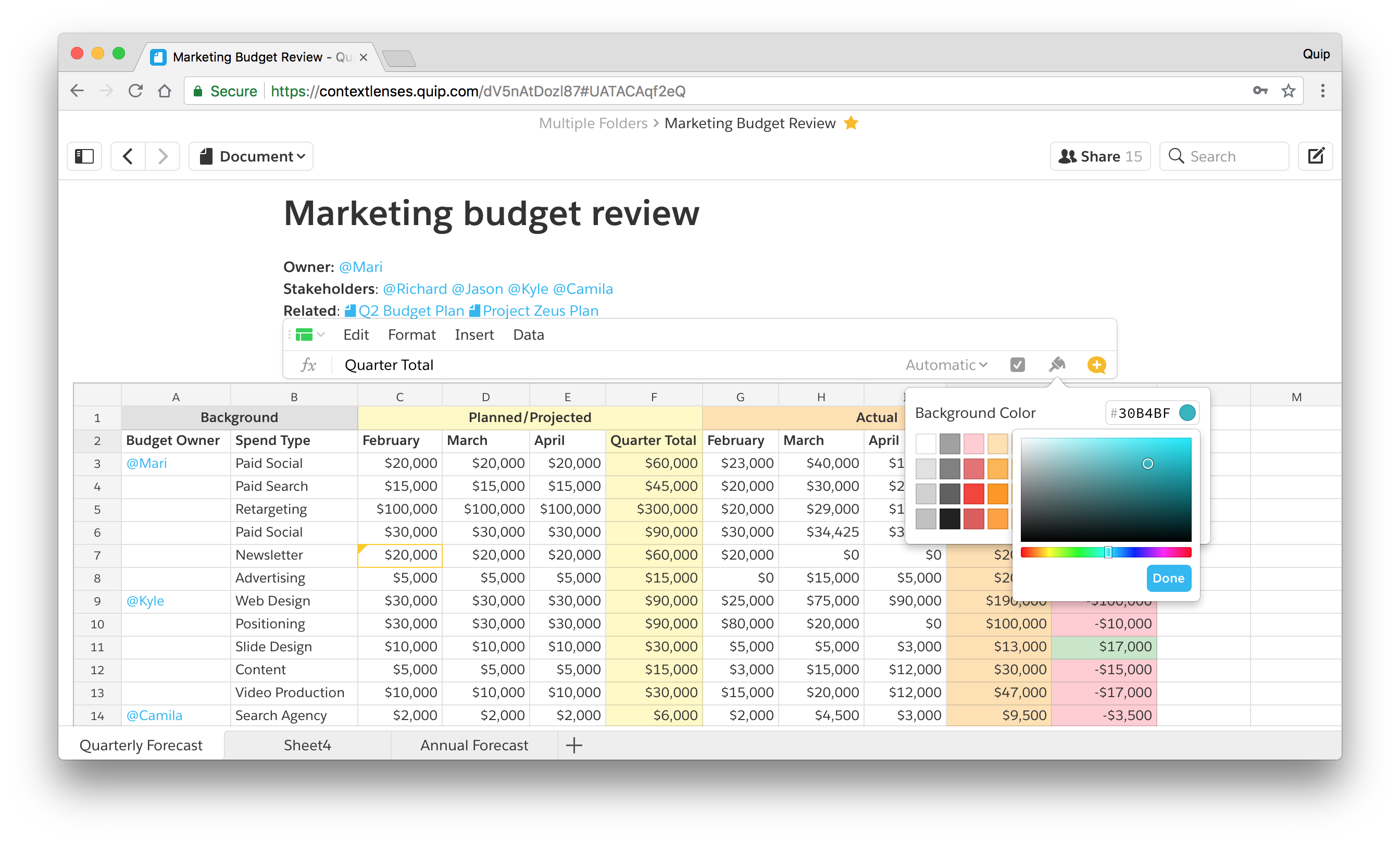
Task: Open the spreadsheet Data menu
Action: click(x=528, y=334)
